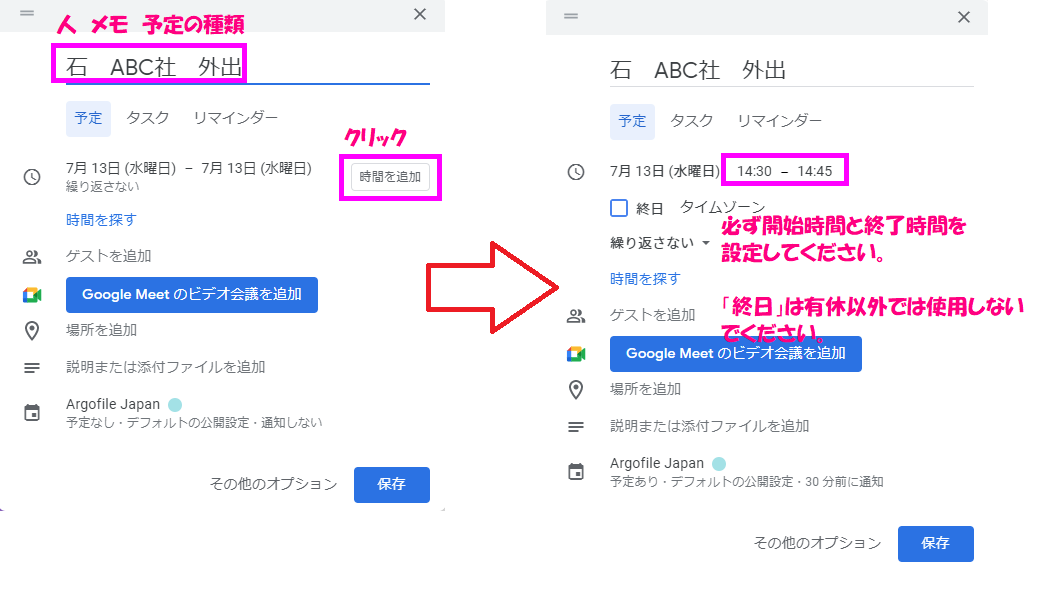Click the location pin icon in left dialog
The height and width of the screenshot is (596, 1045).
click(x=32, y=330)
